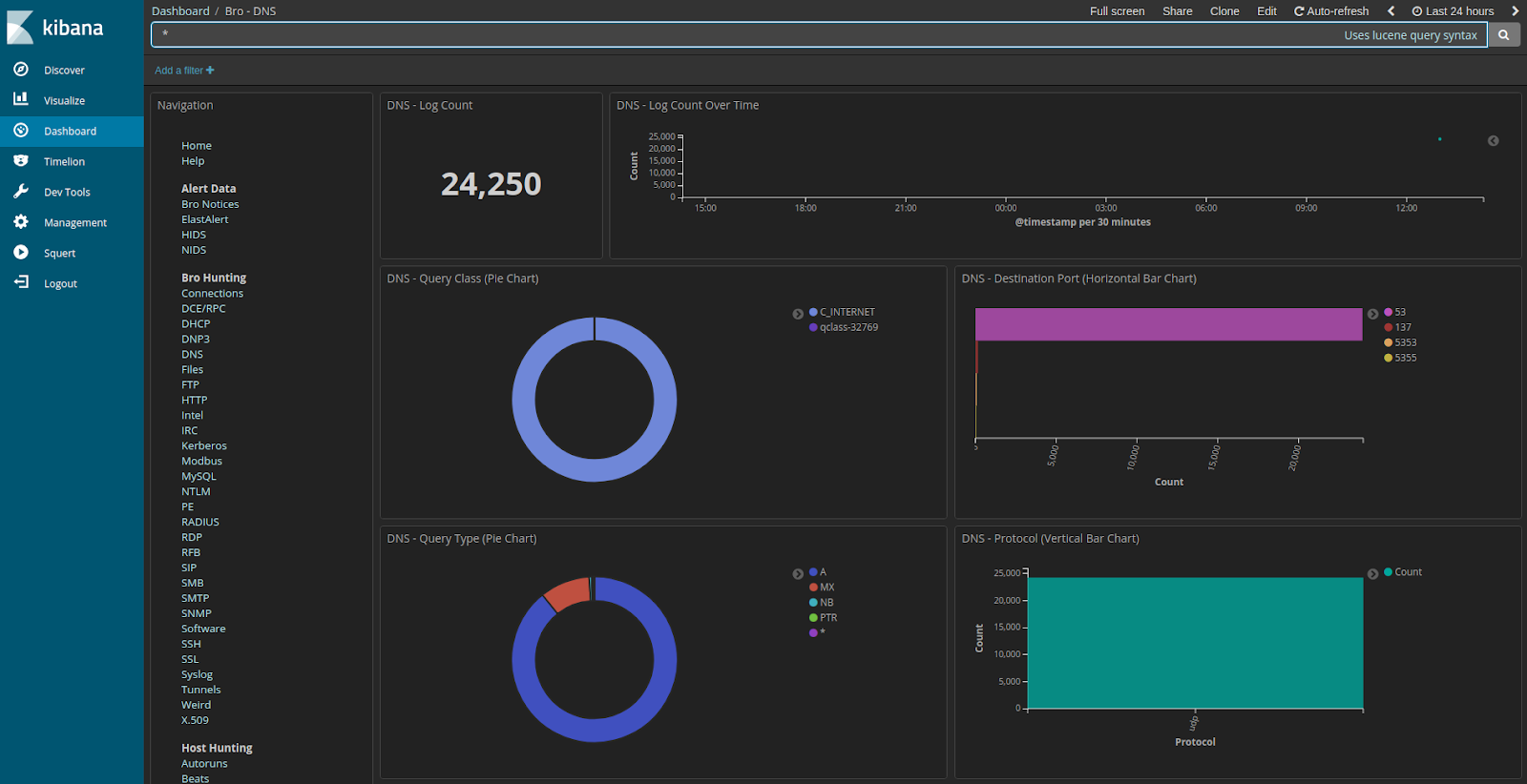Open DHCP dashboard link
The height and width of the screenshot is (784, 1527).
click(196, 324)
